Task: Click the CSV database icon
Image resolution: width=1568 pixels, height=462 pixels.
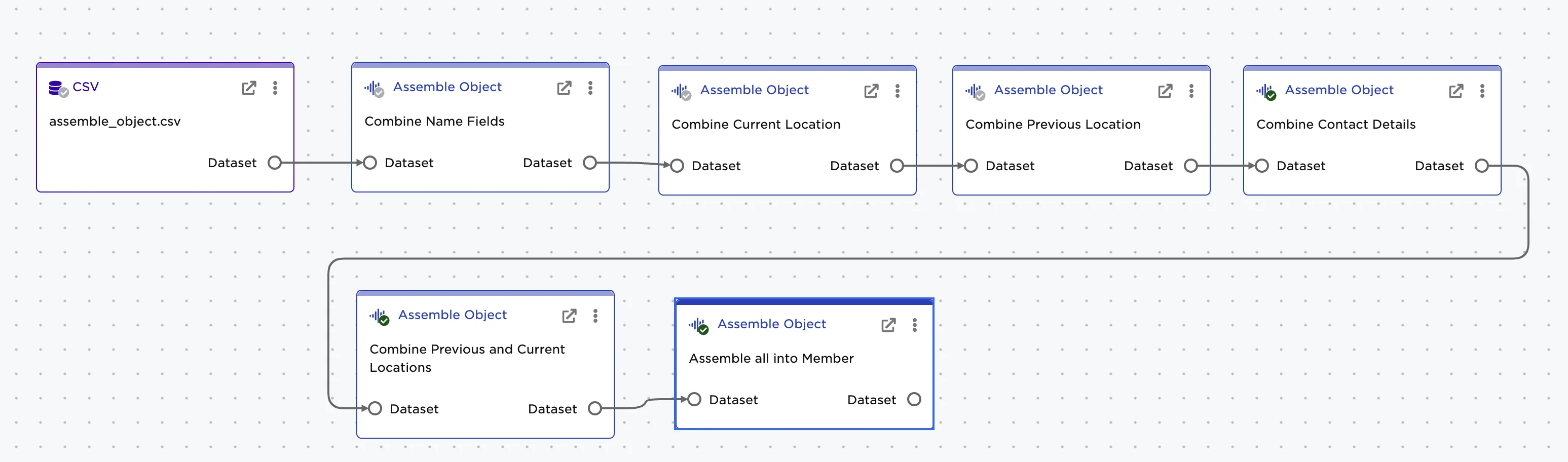Action: (56, 87)
